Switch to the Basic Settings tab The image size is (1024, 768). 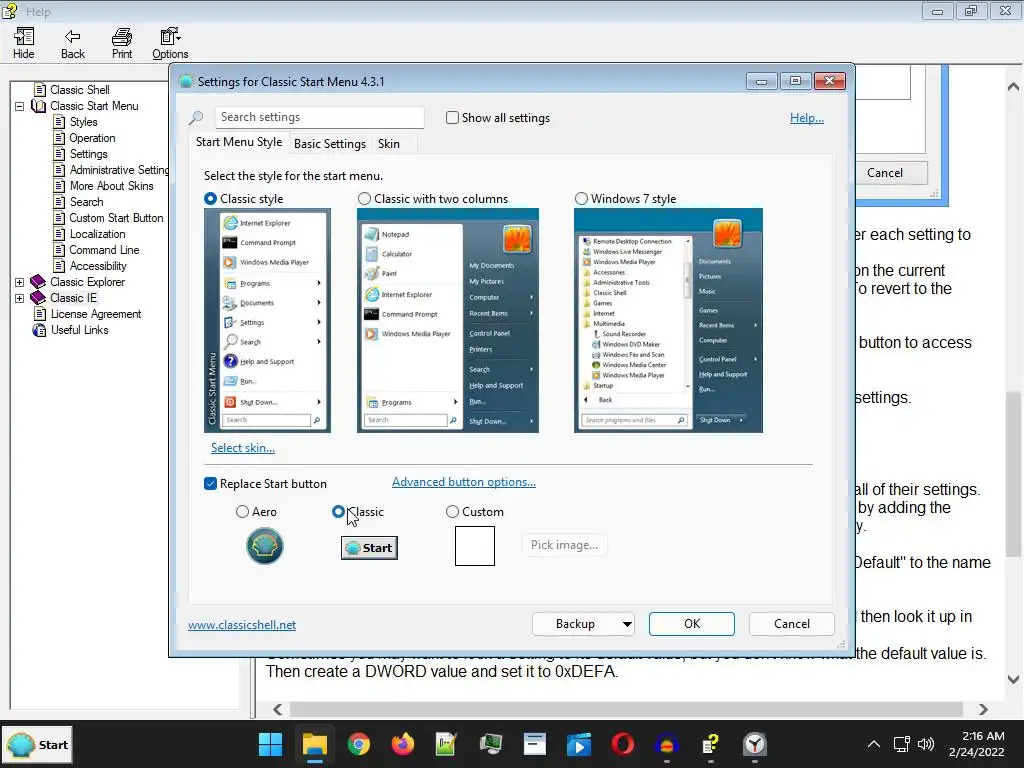click(330, 144)
